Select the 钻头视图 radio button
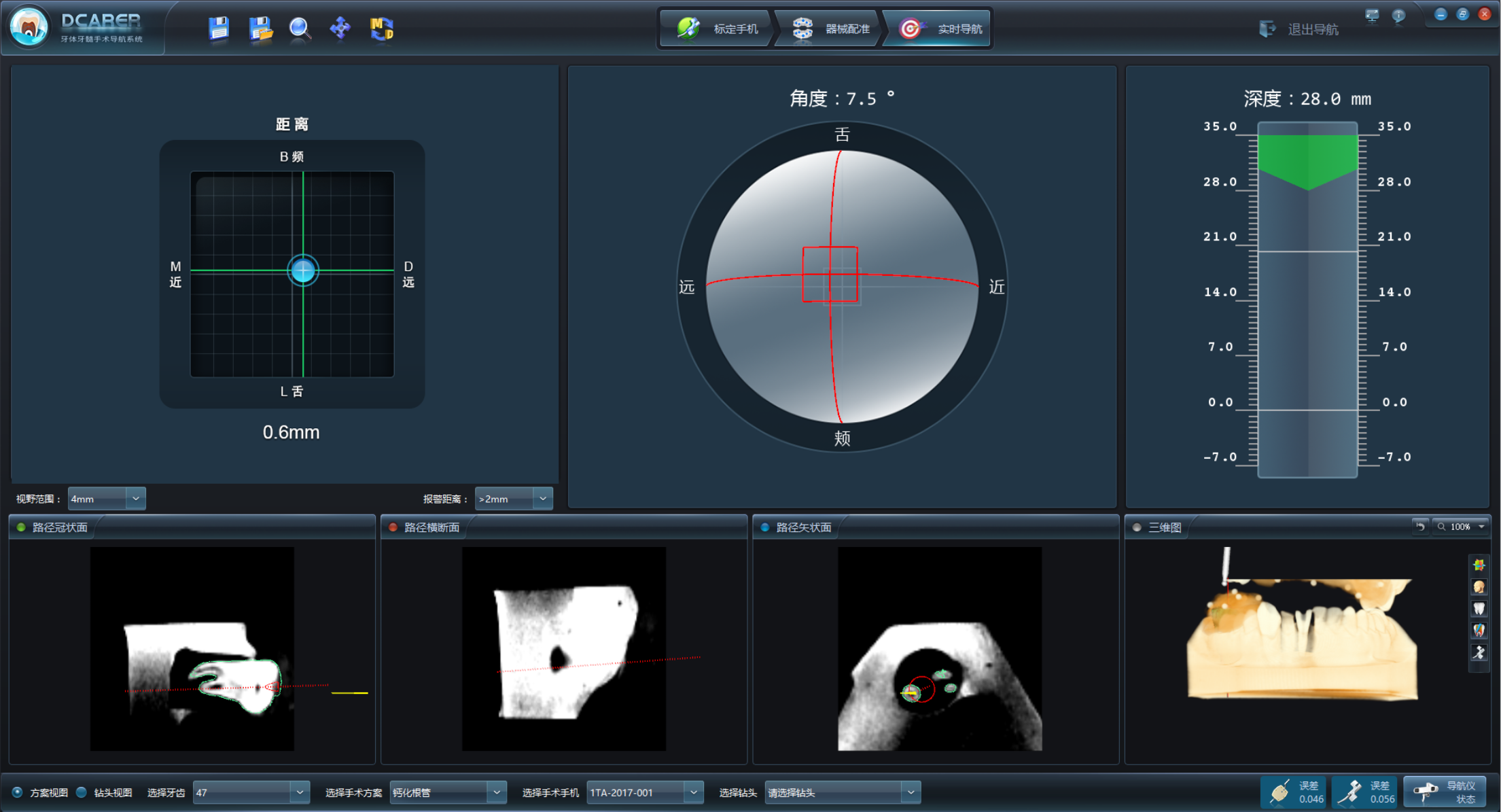 coord(82,792)
